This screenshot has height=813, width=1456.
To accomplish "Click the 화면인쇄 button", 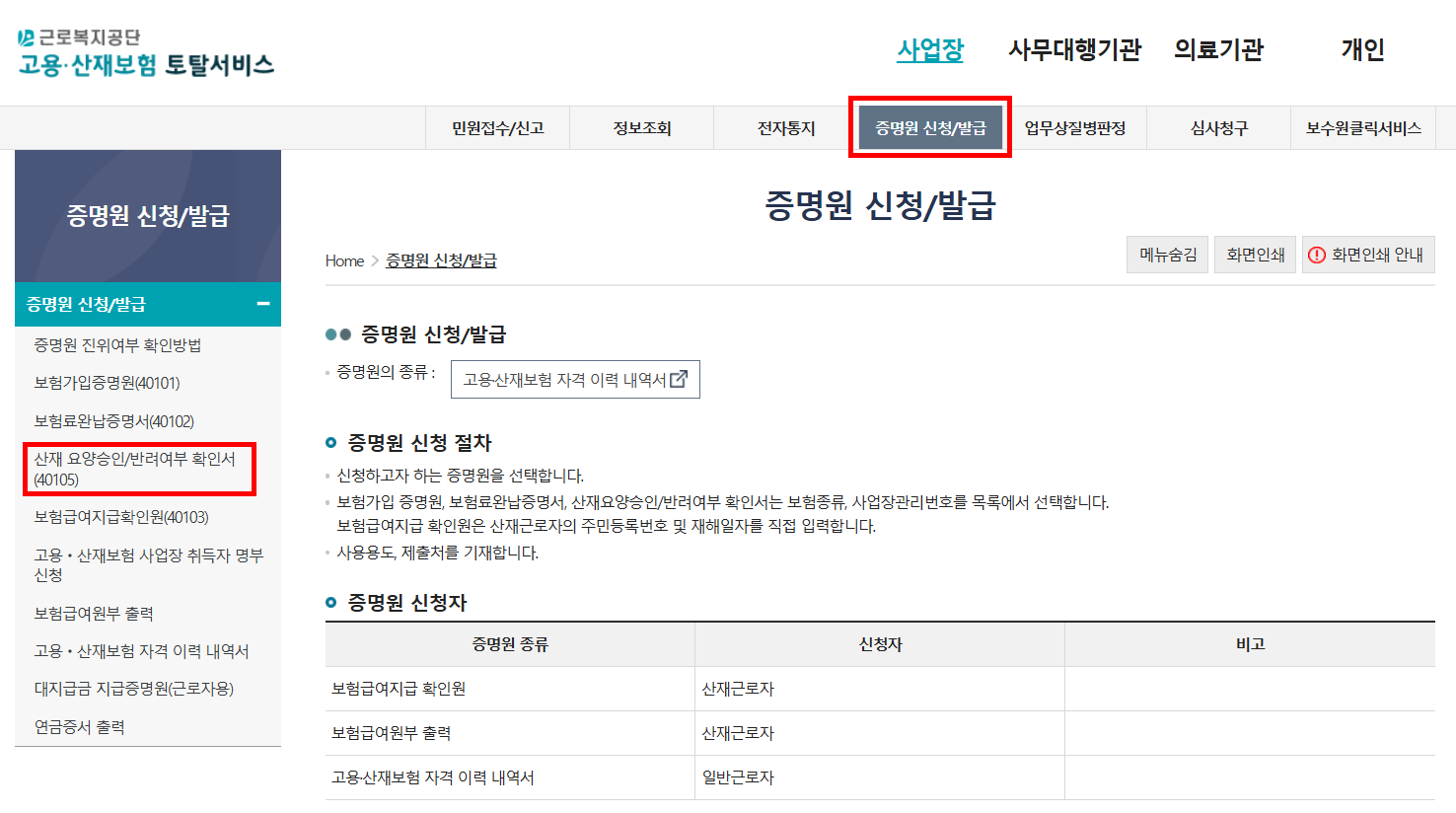I will pos(1255,255).
